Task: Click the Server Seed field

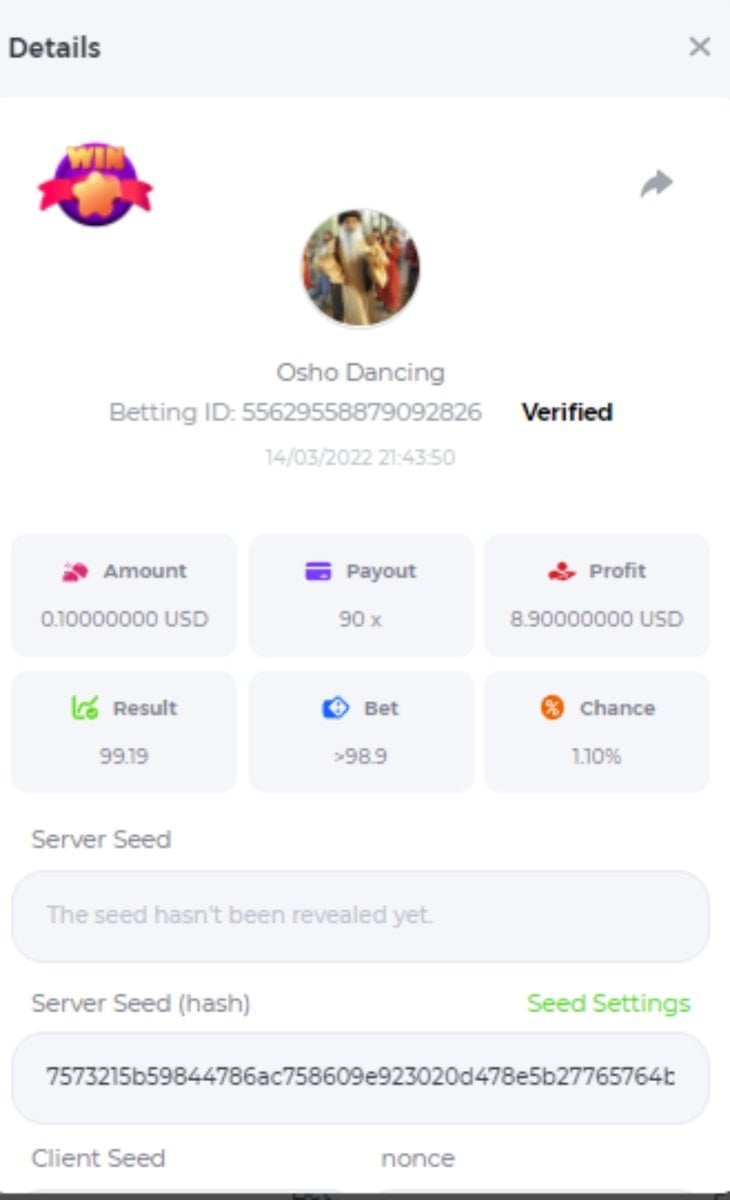Action: tap(360, 915)
